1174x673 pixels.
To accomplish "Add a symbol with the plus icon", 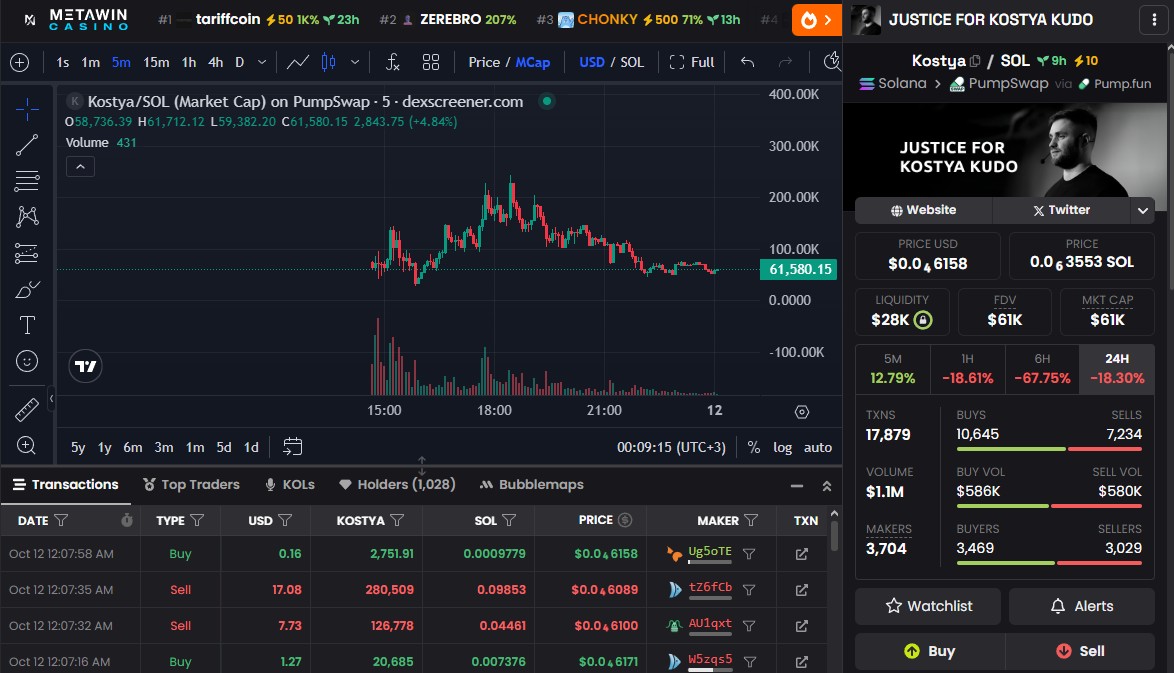I will click(19, 62).
